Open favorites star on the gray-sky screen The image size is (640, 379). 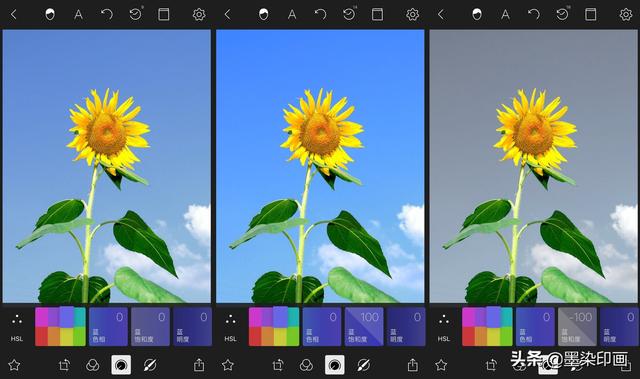(x=441, y=365)
